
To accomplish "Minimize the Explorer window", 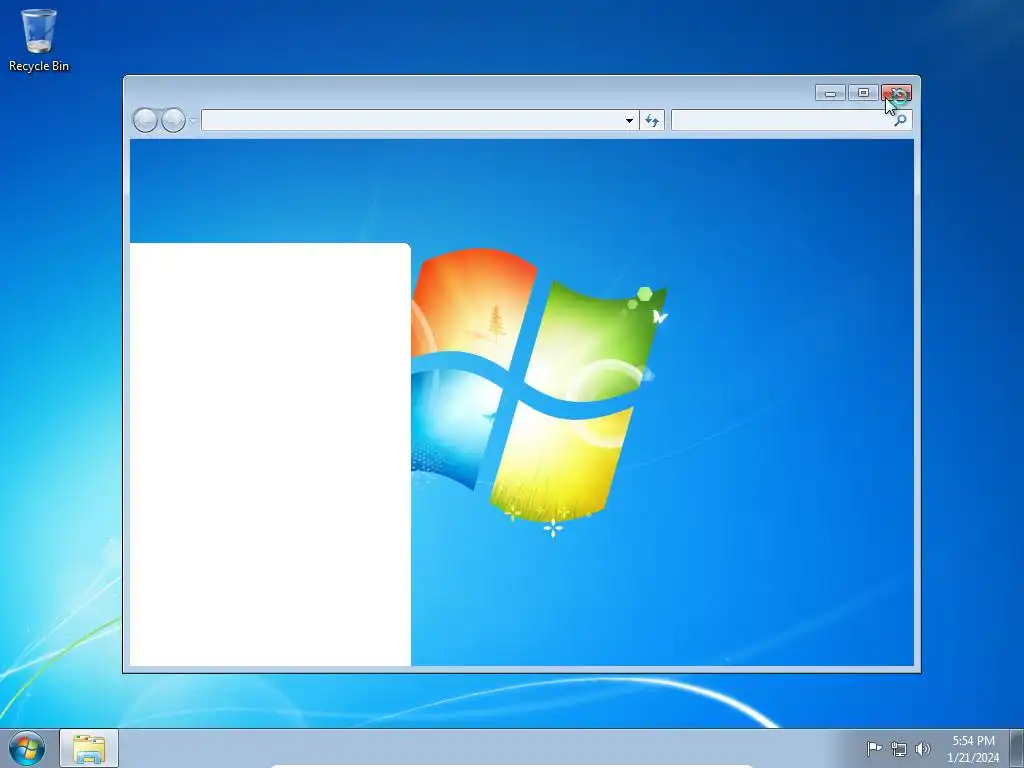I will tap(831, 93).
